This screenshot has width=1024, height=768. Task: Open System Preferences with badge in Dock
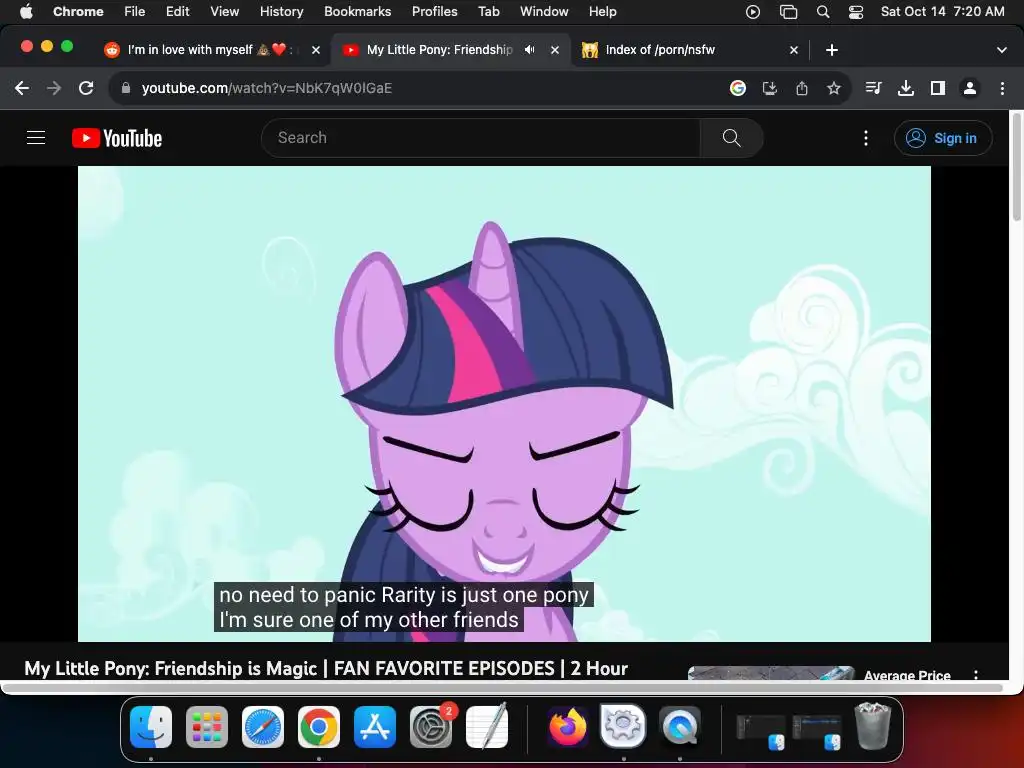pos(431,727)
